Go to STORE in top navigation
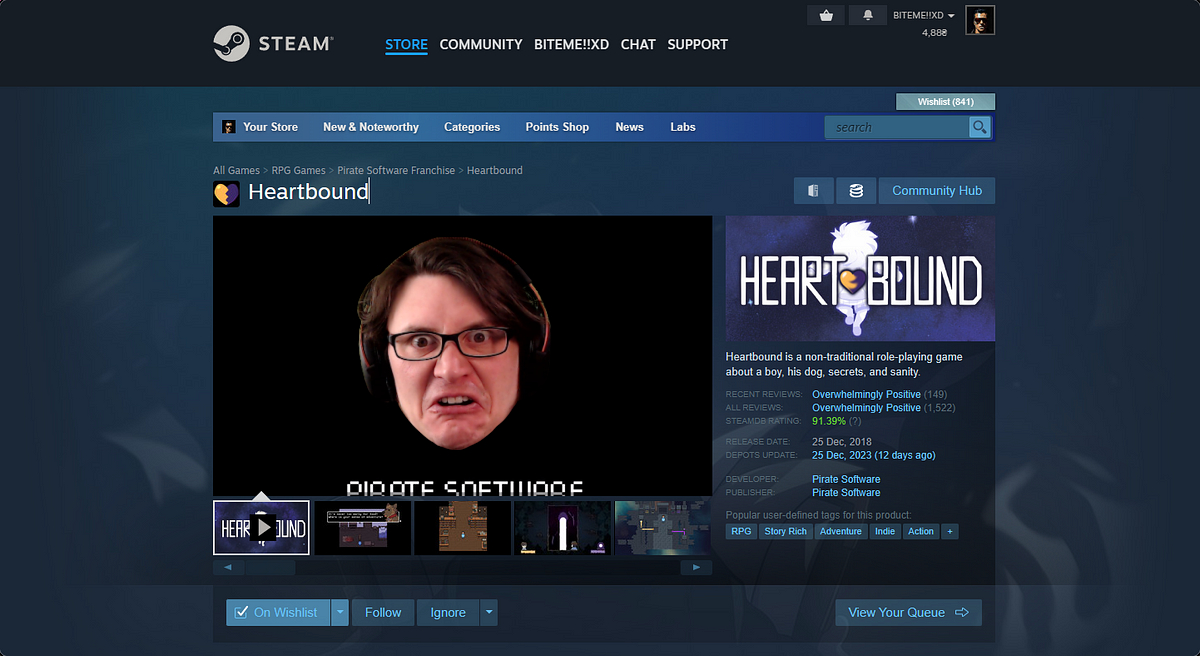Viewport: 1200px width, 656px height. 406,44
